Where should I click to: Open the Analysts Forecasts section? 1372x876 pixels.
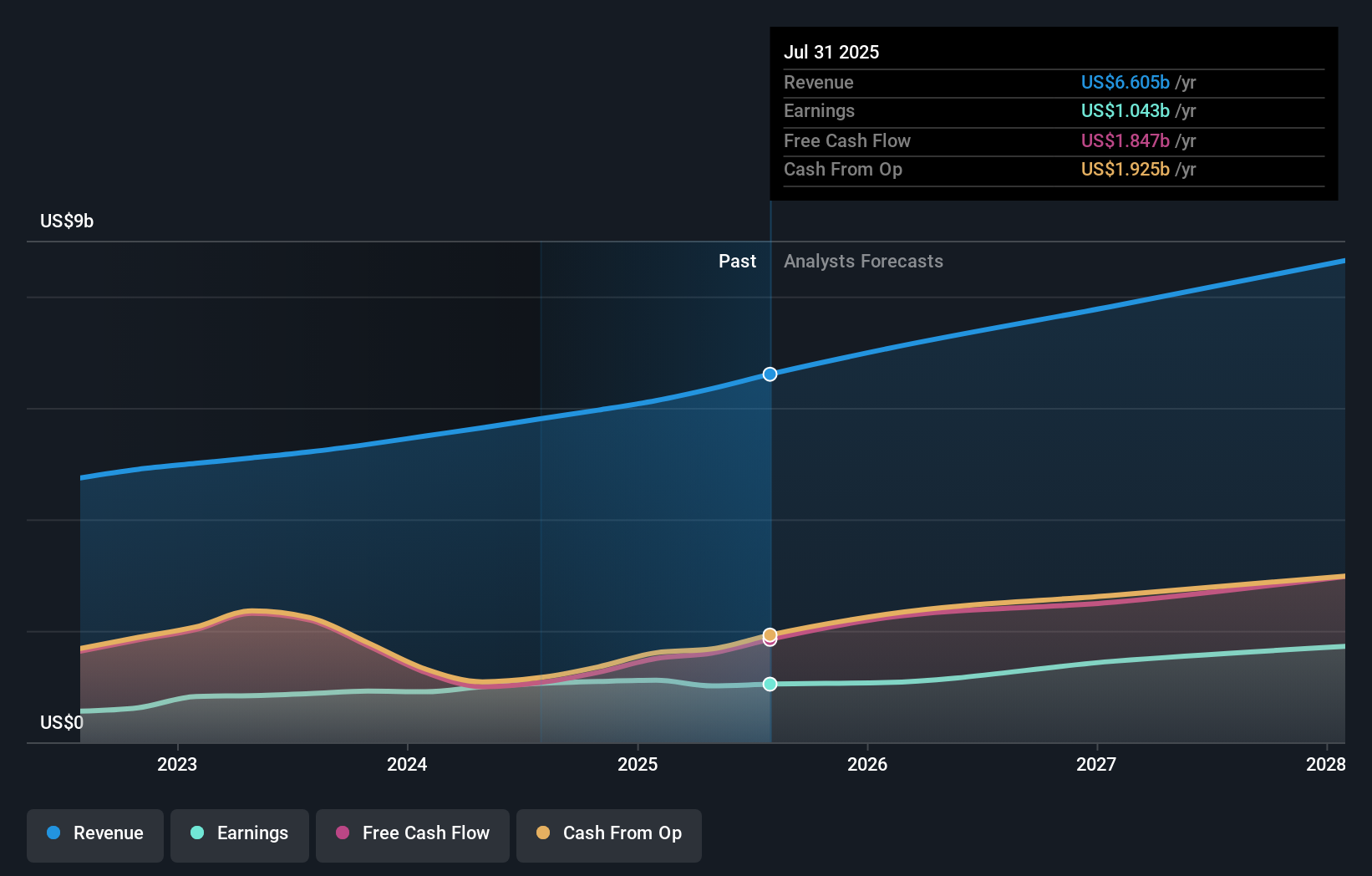863,261
